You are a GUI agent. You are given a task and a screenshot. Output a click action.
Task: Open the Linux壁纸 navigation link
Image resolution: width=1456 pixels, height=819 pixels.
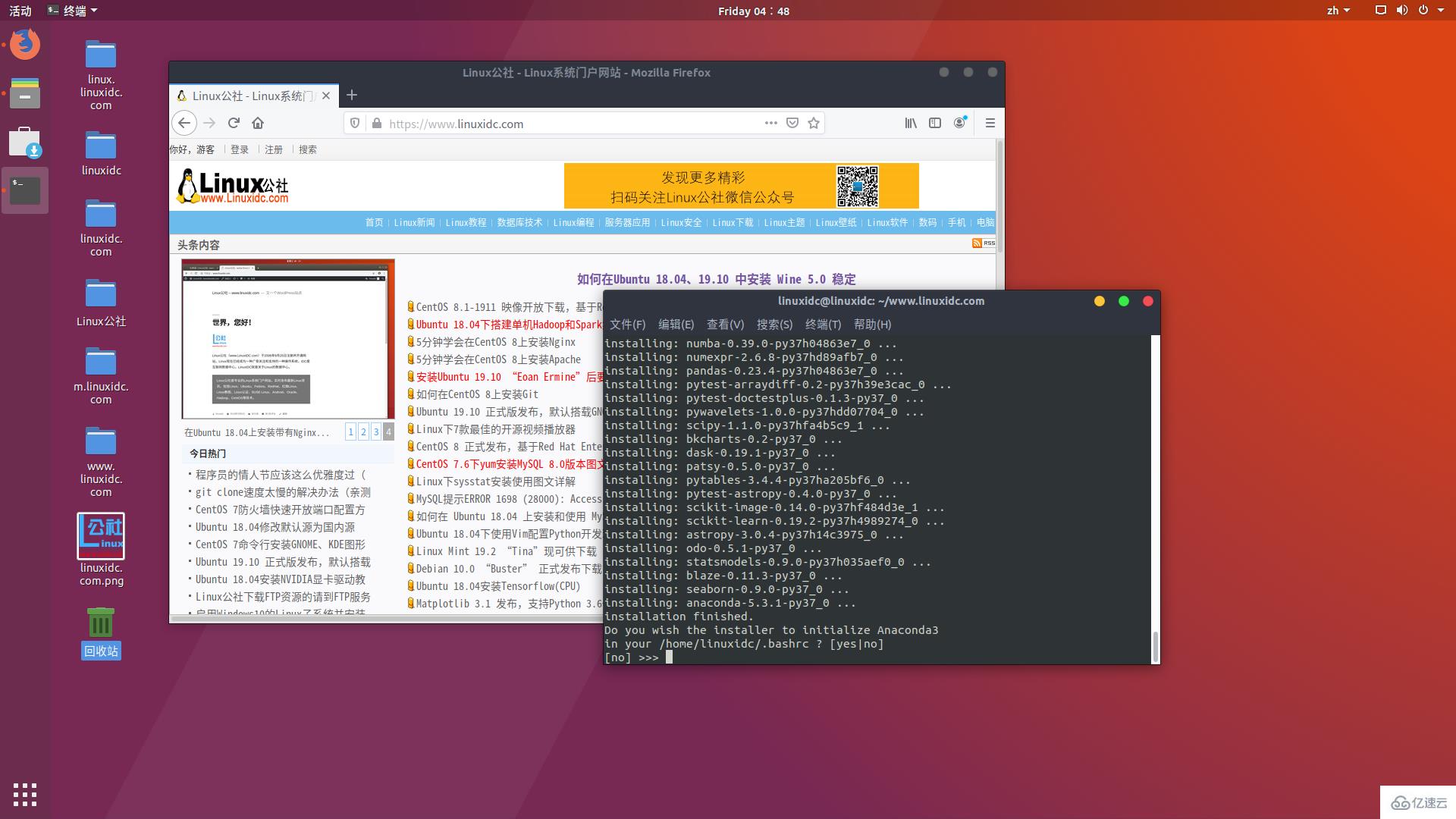coord(836,222)
